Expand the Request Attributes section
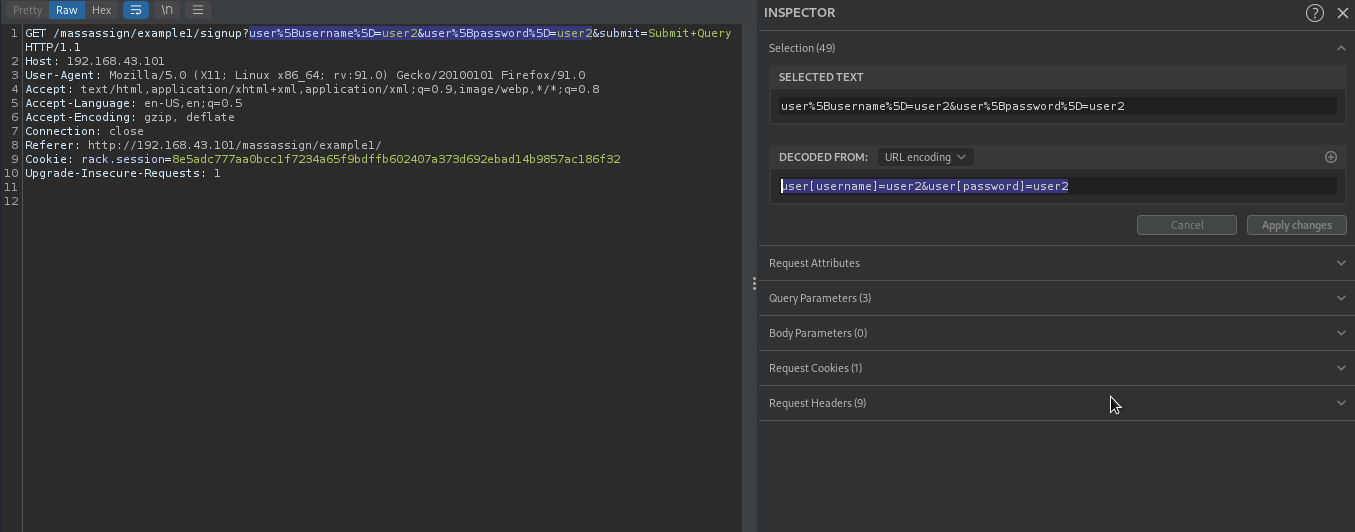This screenshot has width=1355, height=532. coord(1056,263)
